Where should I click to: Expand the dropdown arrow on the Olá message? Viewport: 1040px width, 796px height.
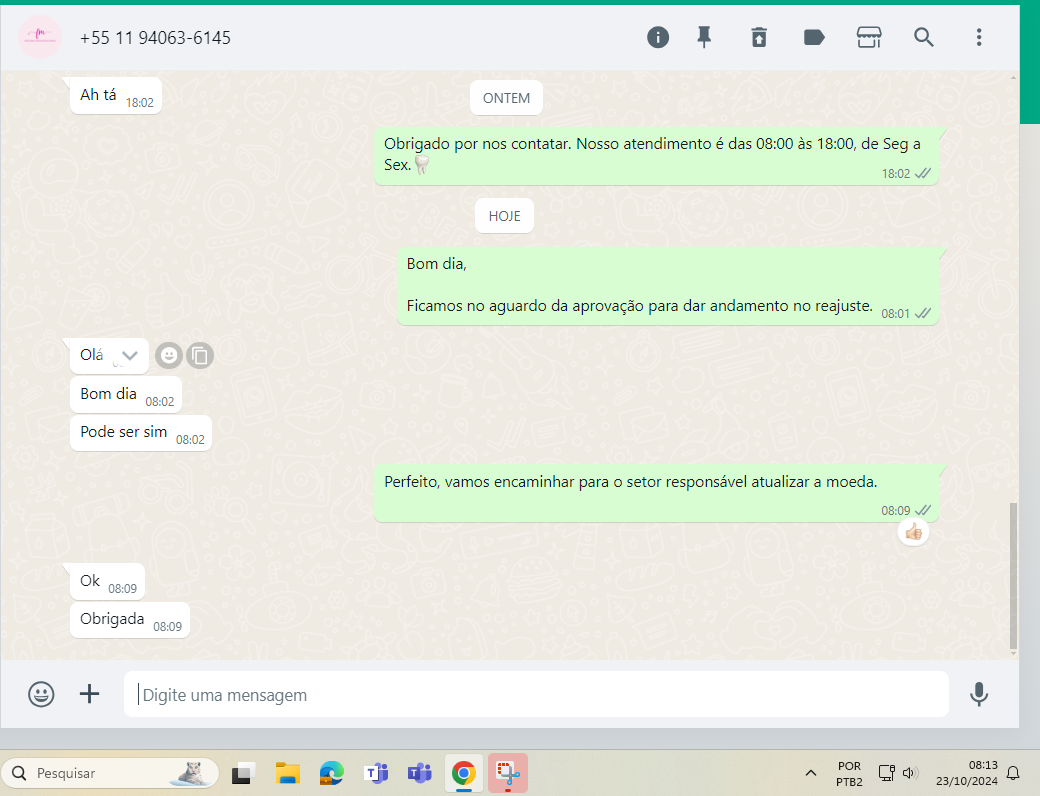pos(130,356)
